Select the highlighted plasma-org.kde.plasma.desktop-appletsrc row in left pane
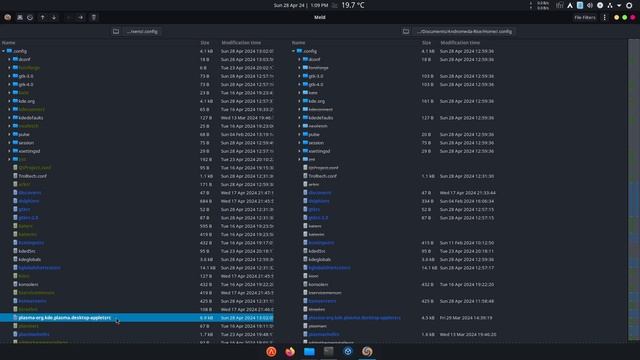Viewport: 640px width, 360px height. pos(137,318)
